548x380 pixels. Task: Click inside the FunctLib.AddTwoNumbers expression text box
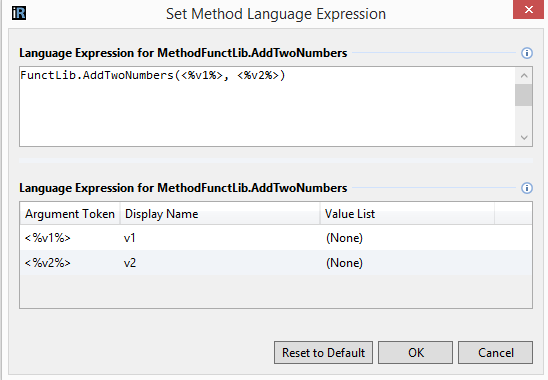(267, 106)
